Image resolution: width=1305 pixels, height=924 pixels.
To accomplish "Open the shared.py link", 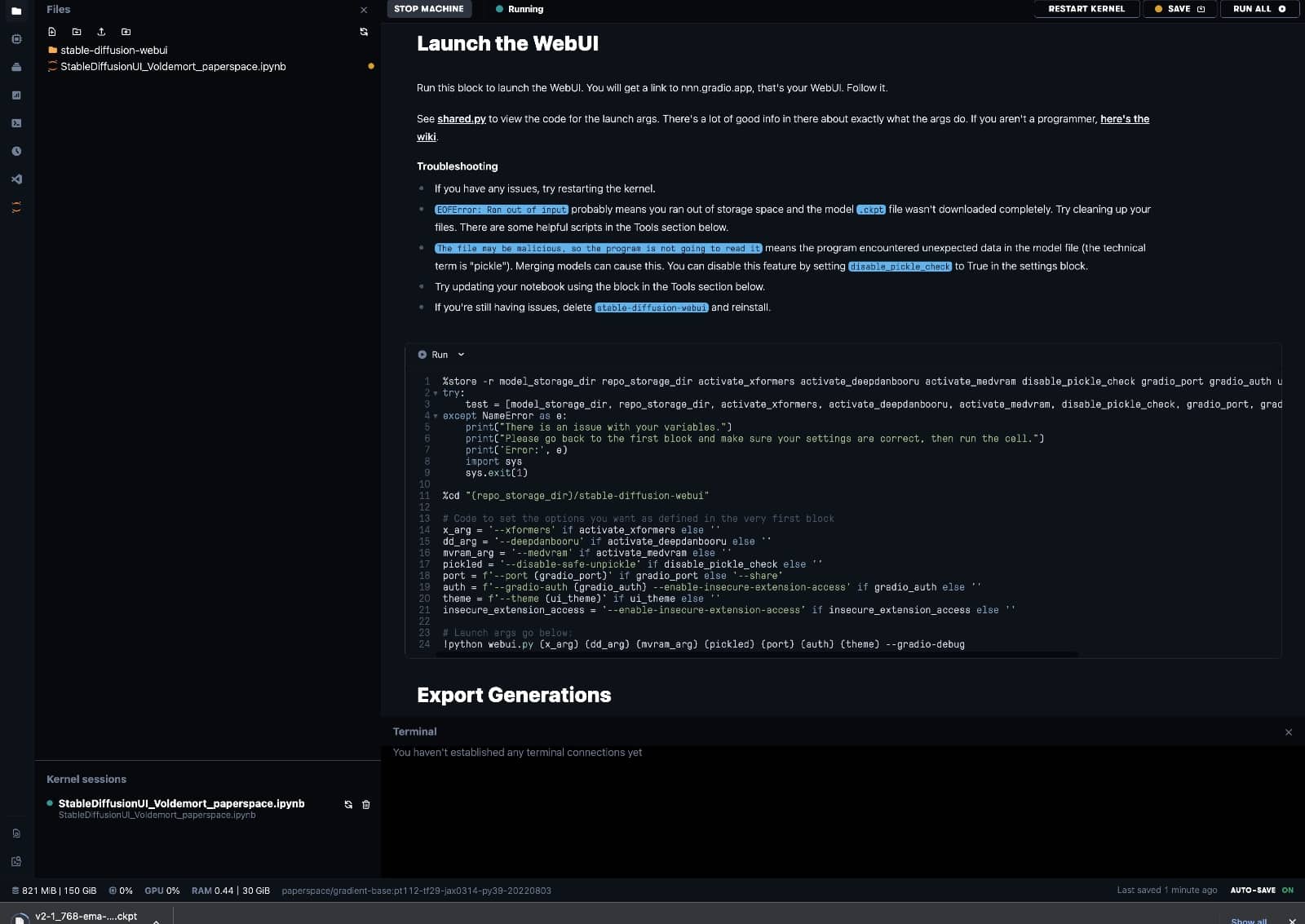I will [461, 119].
